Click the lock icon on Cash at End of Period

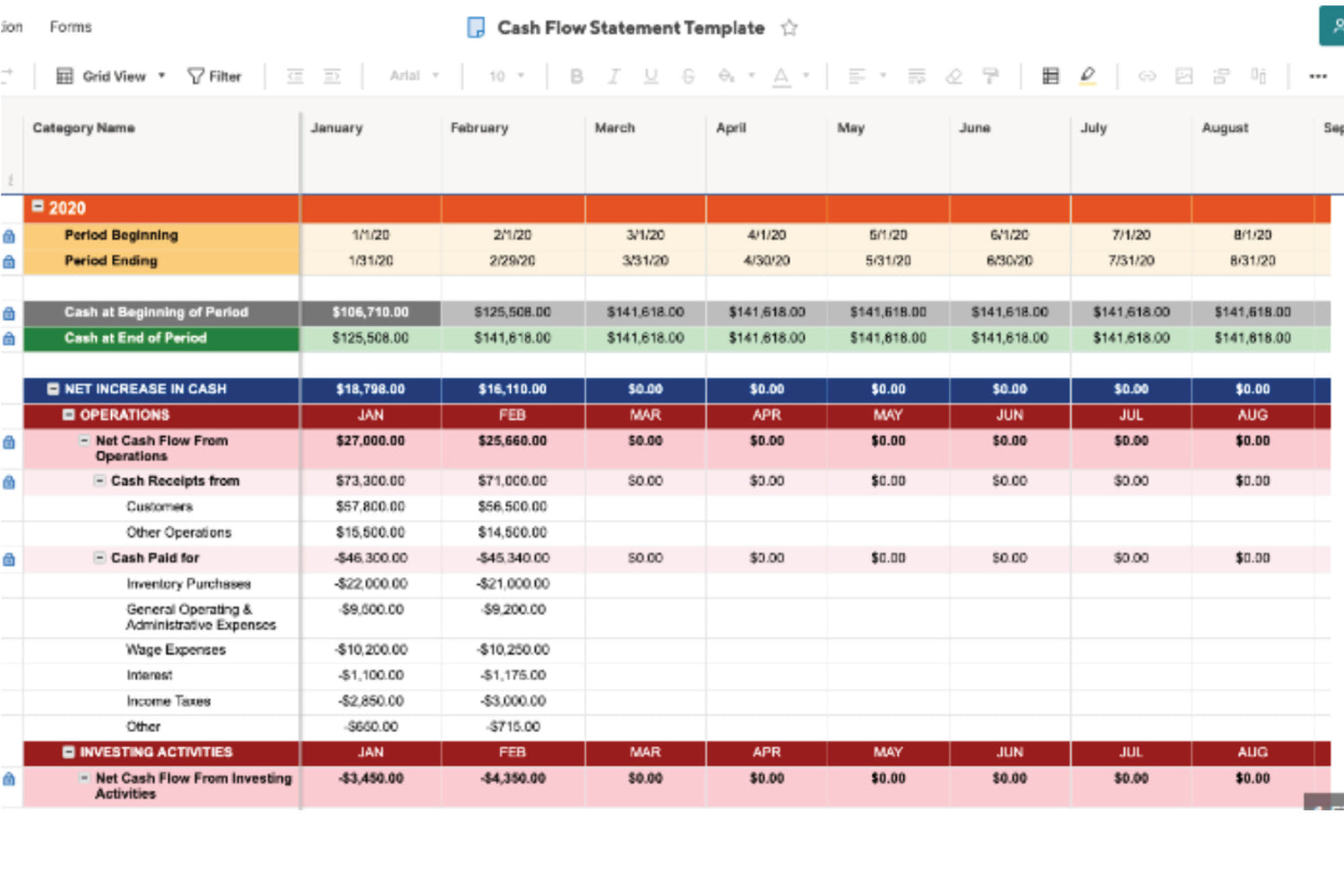tap(9, 339)
